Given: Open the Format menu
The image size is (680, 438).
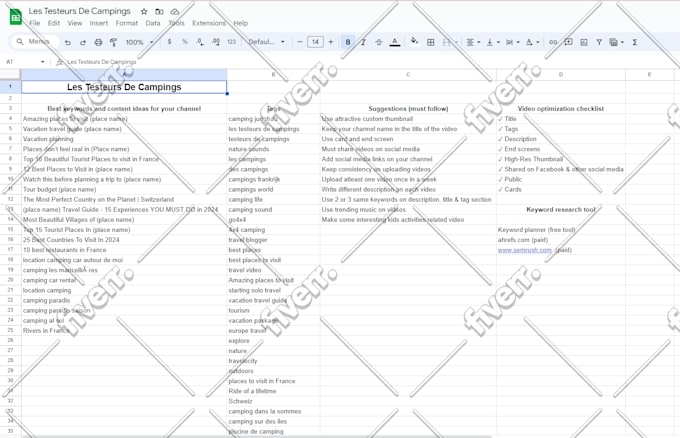Looking at the screenshot, I should coord(127,23).
